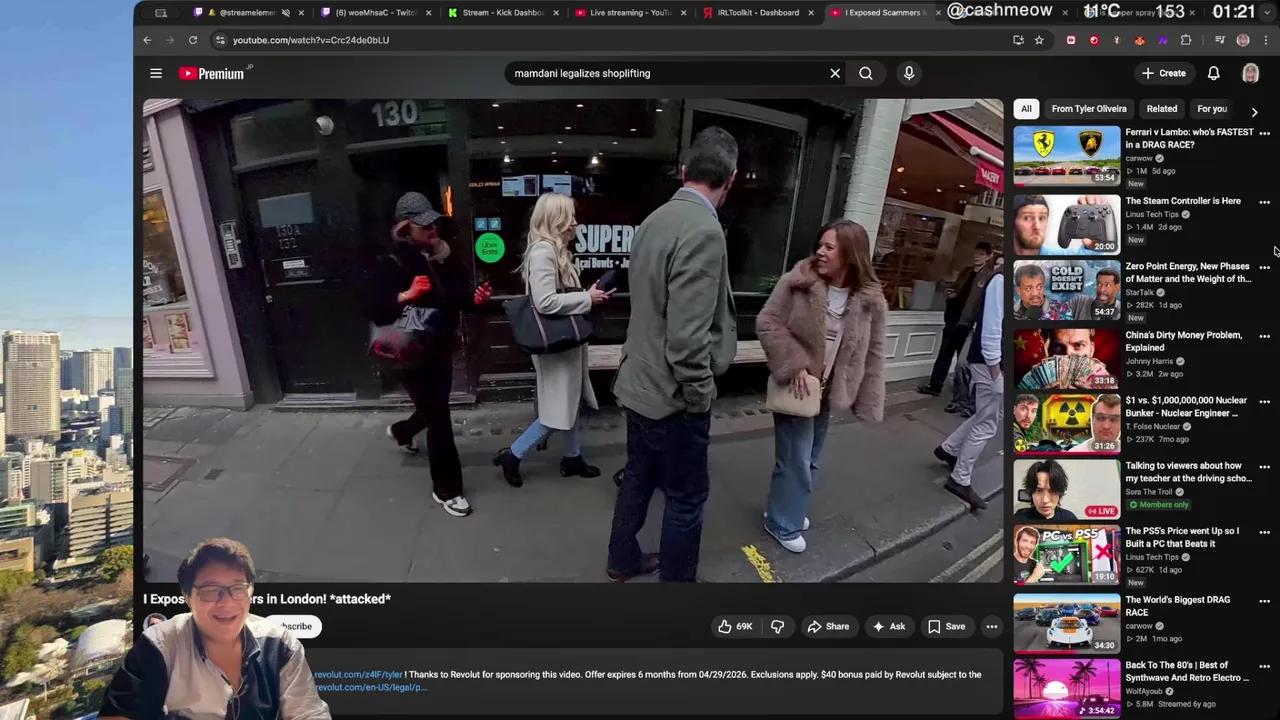
Task: Go back in browser history
Action: pos(147,40)
